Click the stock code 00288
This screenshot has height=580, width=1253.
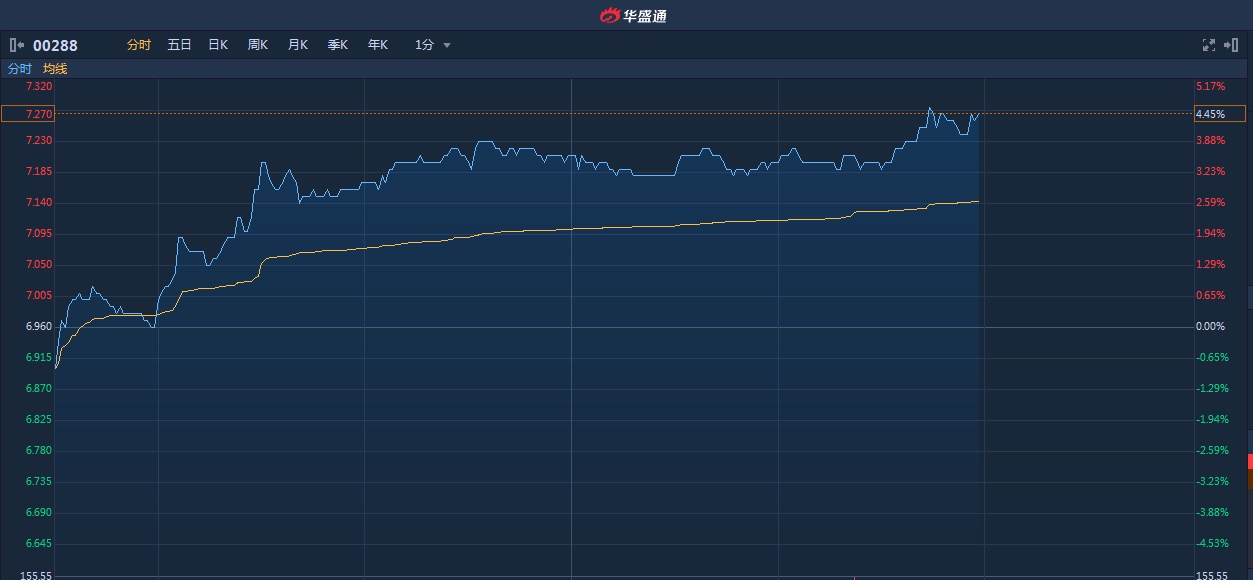[55, 45]
